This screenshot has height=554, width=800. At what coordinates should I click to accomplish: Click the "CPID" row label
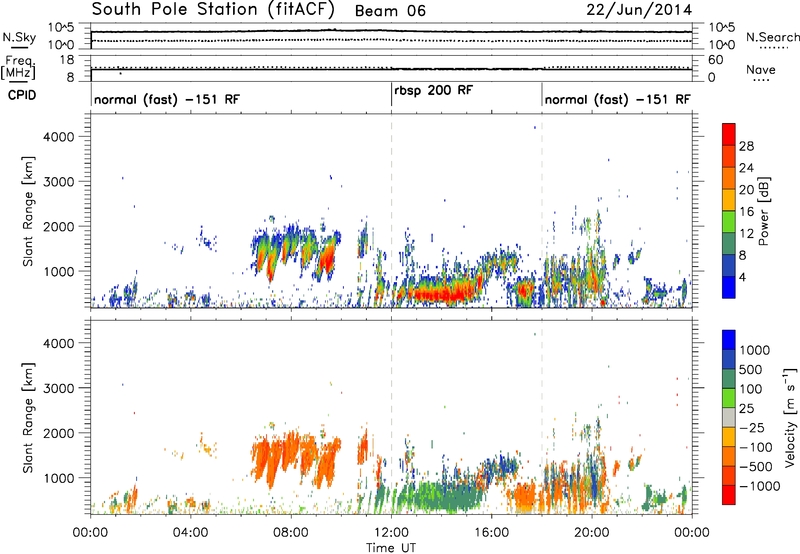point(22,95)
